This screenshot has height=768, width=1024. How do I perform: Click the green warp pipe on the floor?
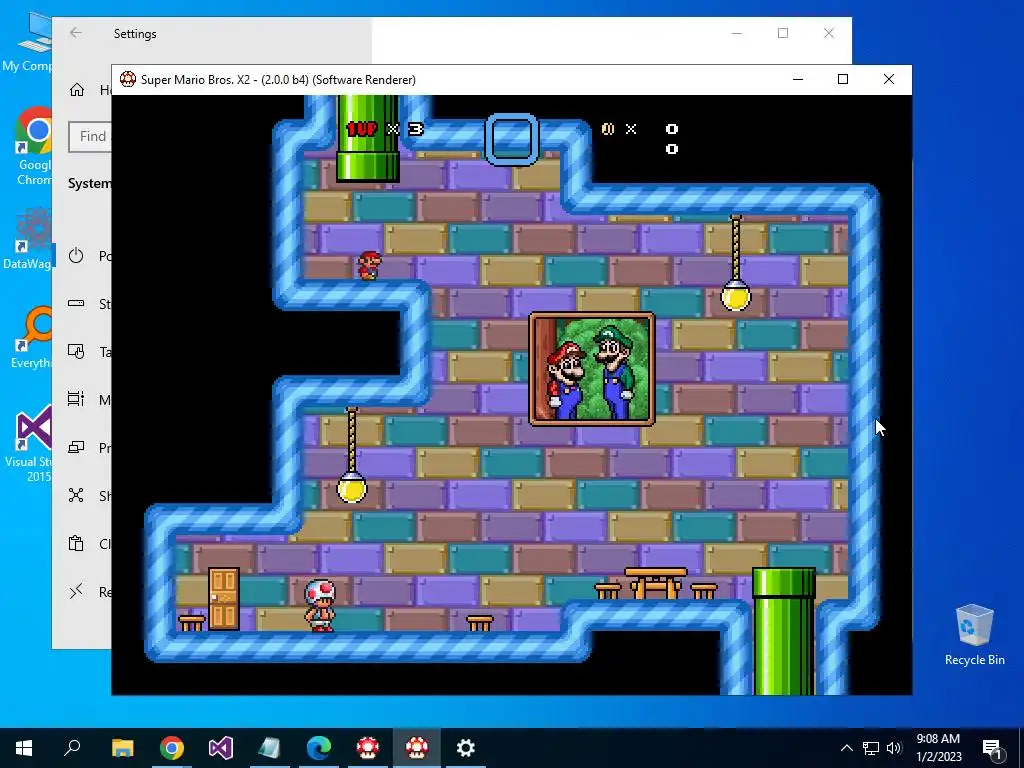(x=784, y=632)
